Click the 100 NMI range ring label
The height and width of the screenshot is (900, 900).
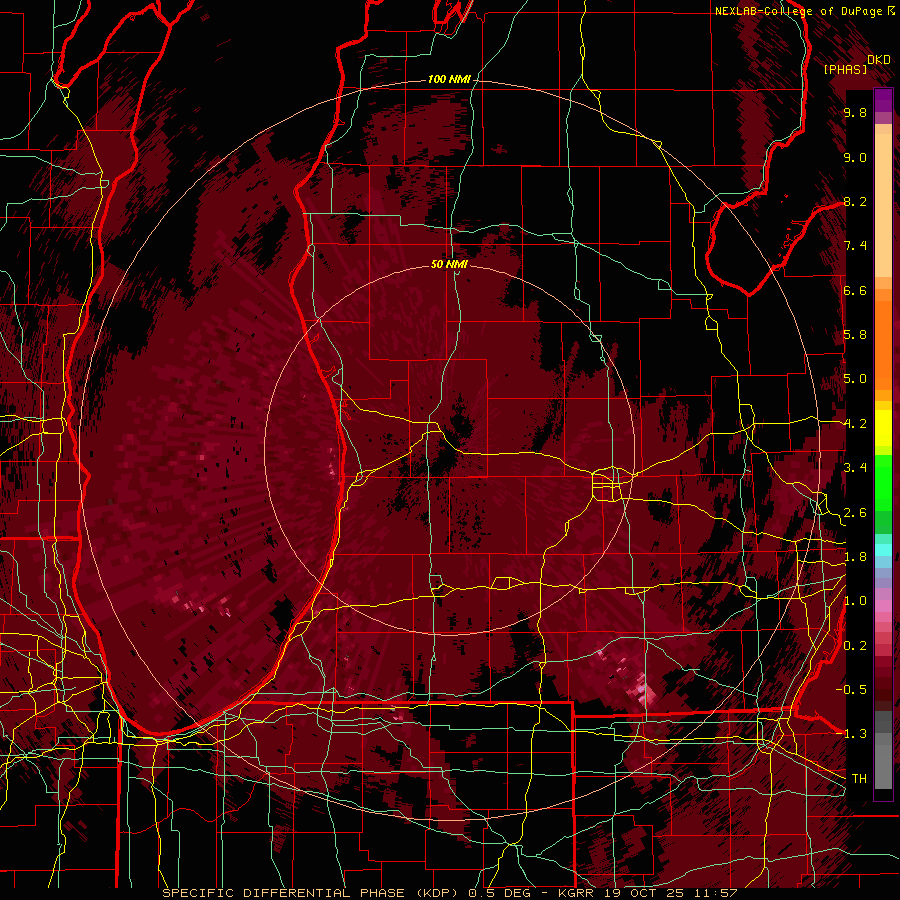[x=449, y=79]
